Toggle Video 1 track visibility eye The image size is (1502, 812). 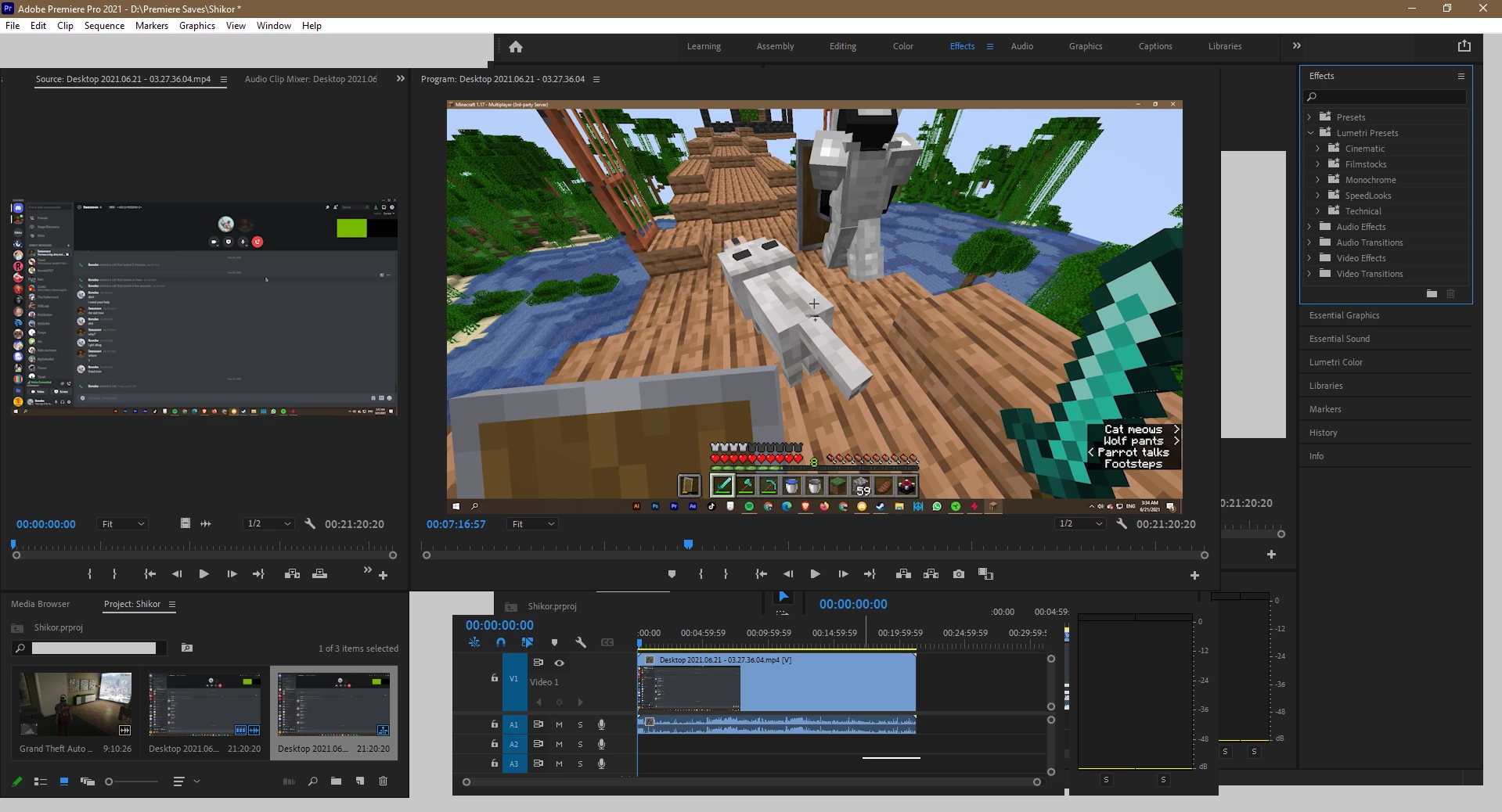click(559, 663)
